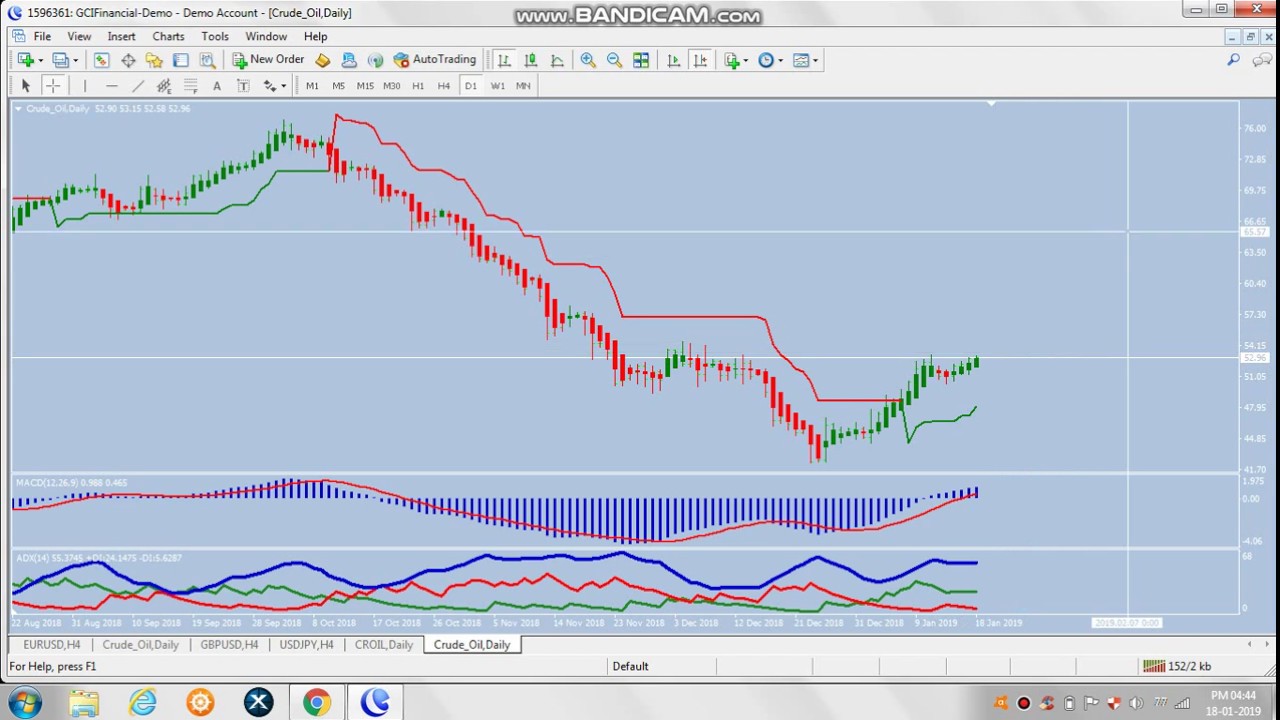
Task: Collapse the Crude_Oil,Daily chart title arrow
Action: [x=18, y=108]
